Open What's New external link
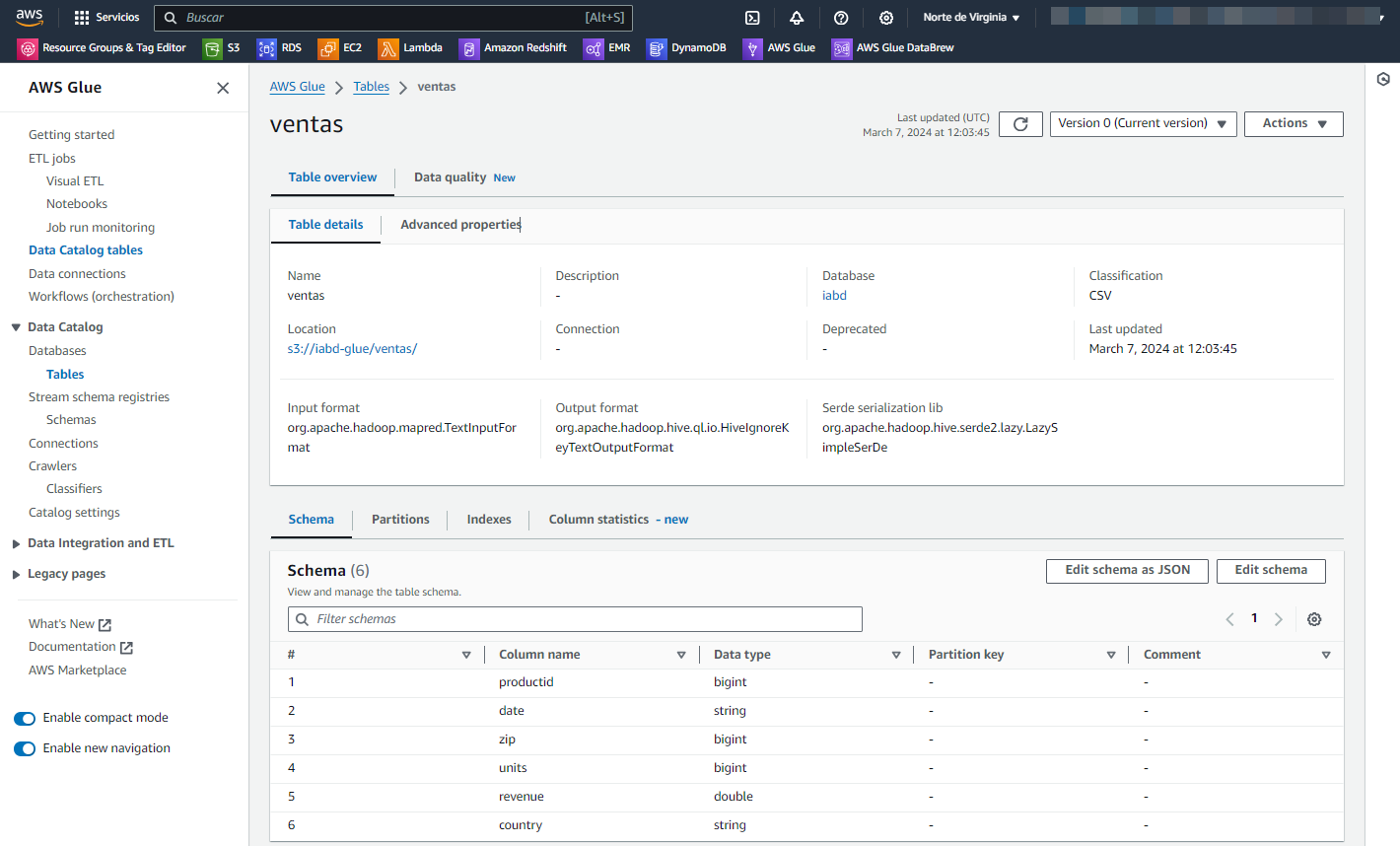 pos(70,624)
